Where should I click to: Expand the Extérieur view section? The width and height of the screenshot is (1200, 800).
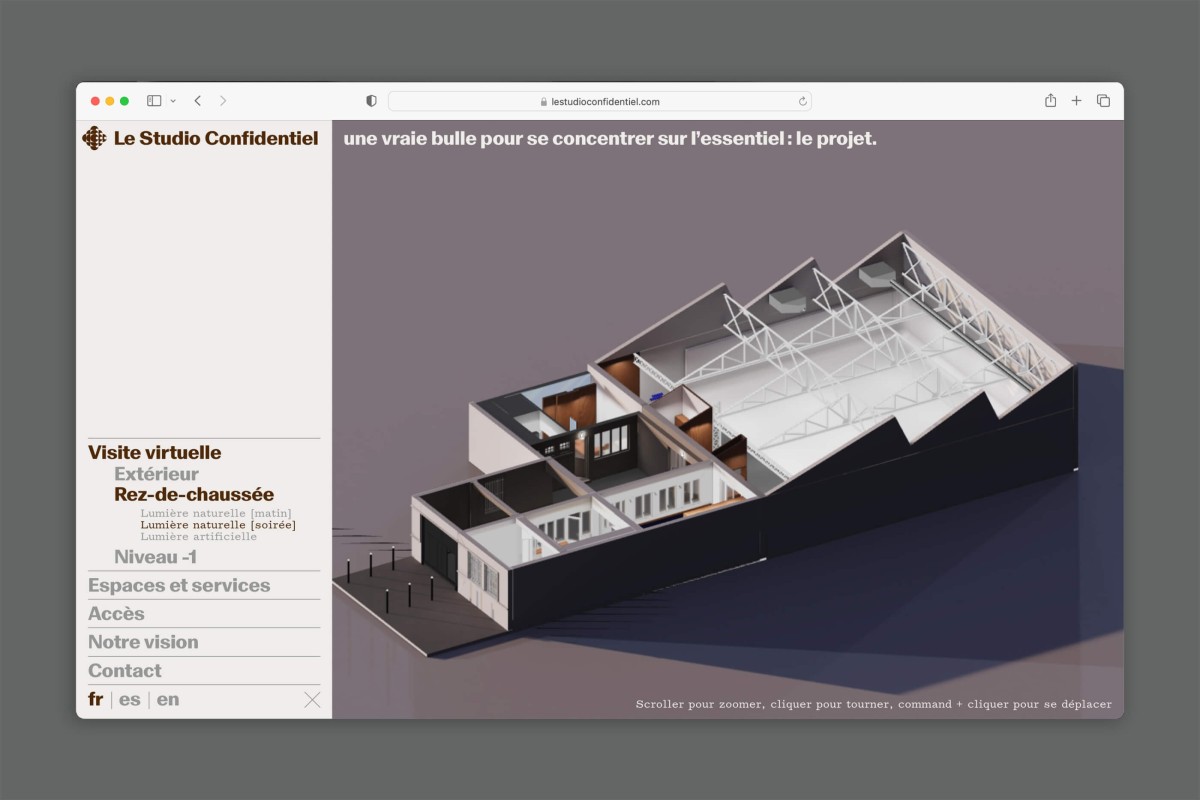click(x=156, y=473)
